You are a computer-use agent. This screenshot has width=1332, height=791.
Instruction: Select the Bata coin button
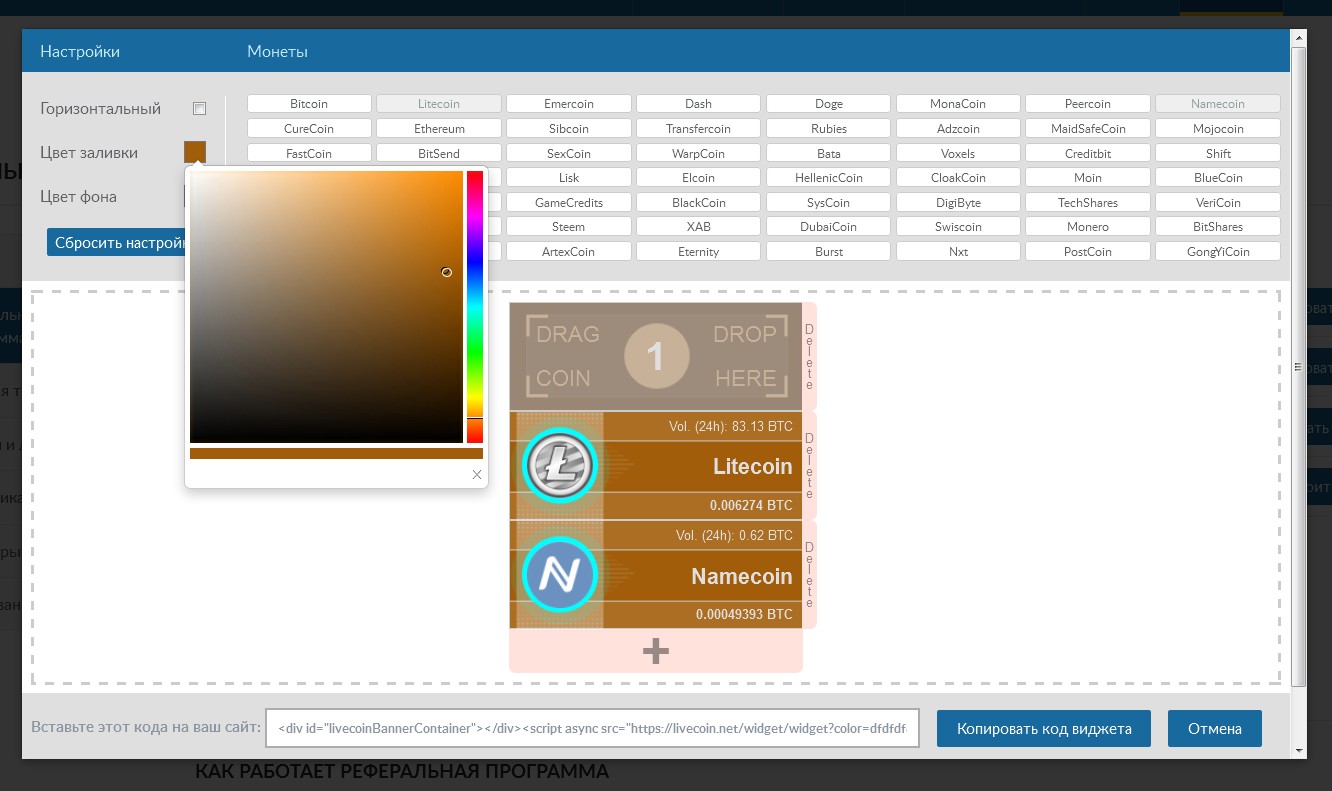(x=829, y=153)
